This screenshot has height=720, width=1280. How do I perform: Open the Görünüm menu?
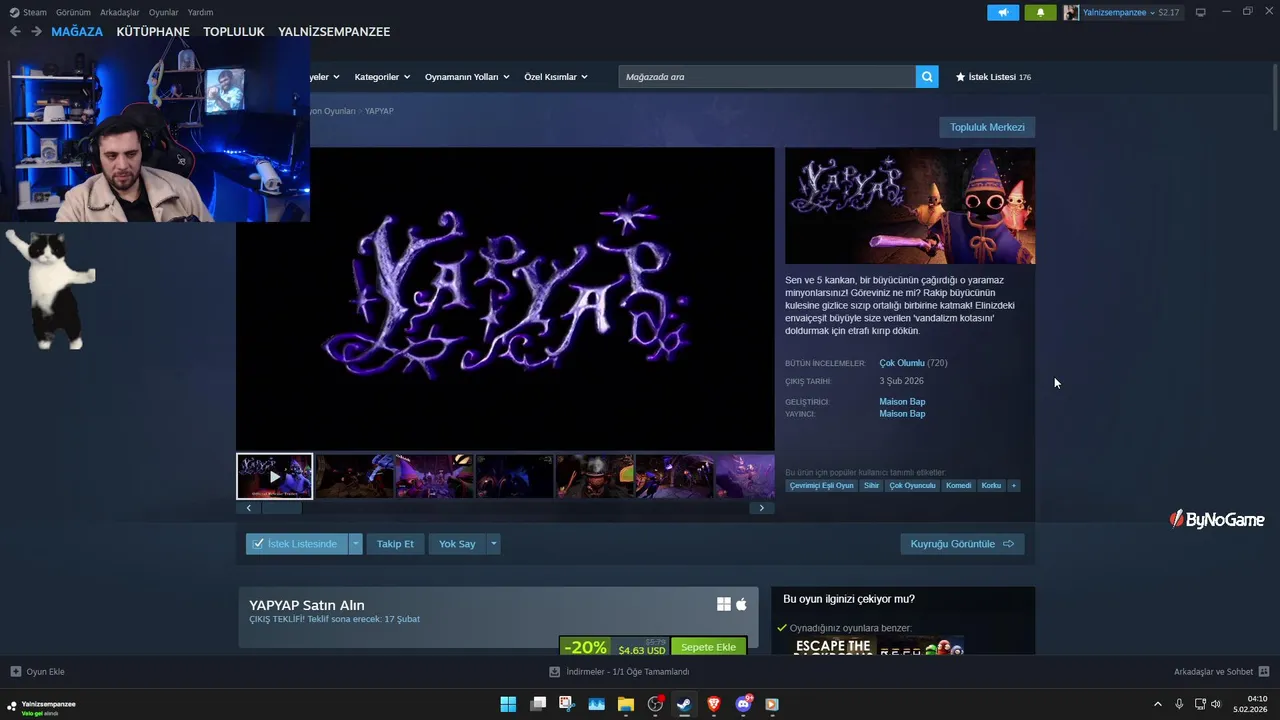tap(73, 12)
